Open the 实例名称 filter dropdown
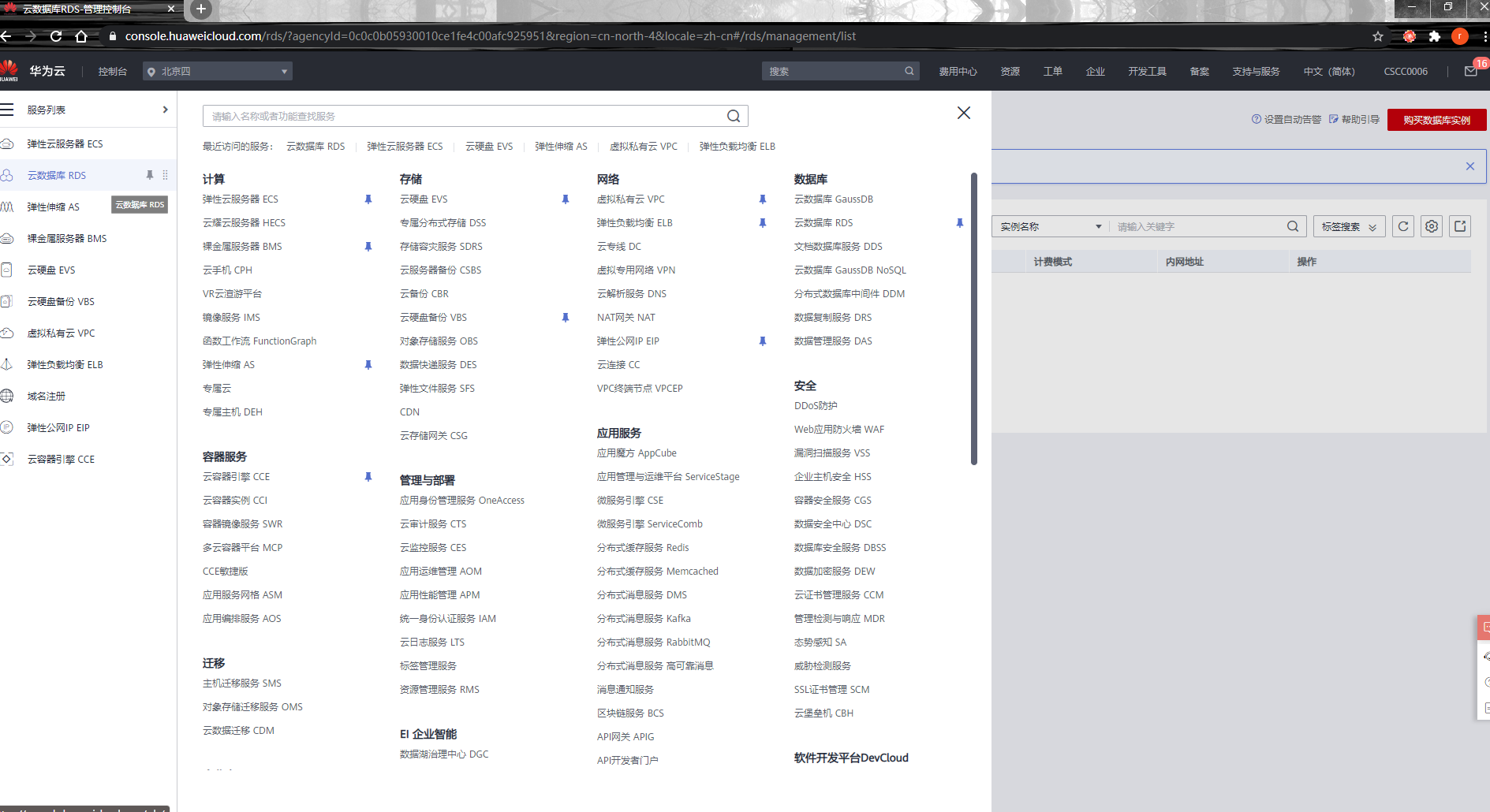The width and height of the screenshot is (1490, 812). [x=1050, y=226]
